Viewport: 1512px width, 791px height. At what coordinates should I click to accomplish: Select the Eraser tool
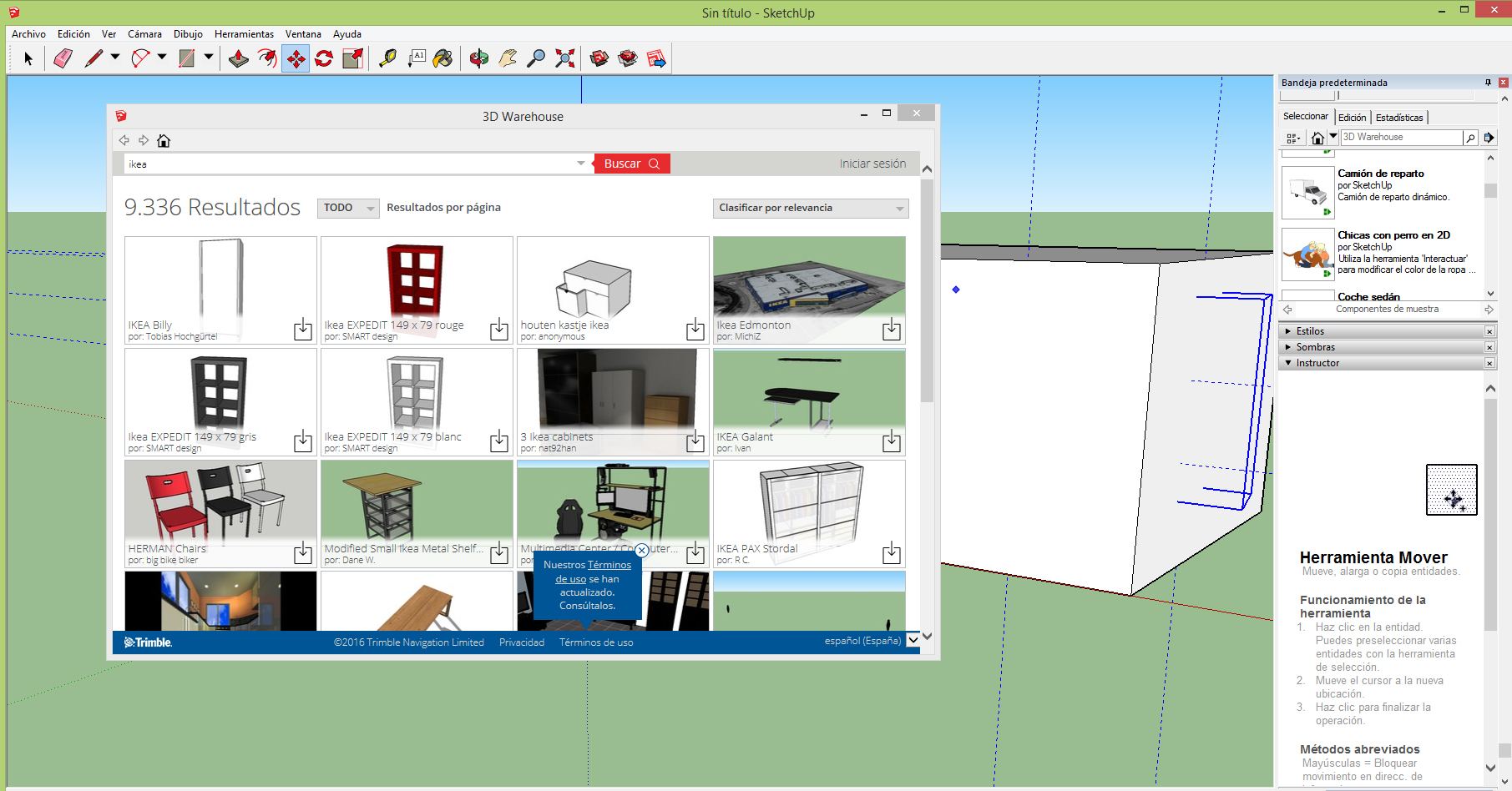click(63, 58)
